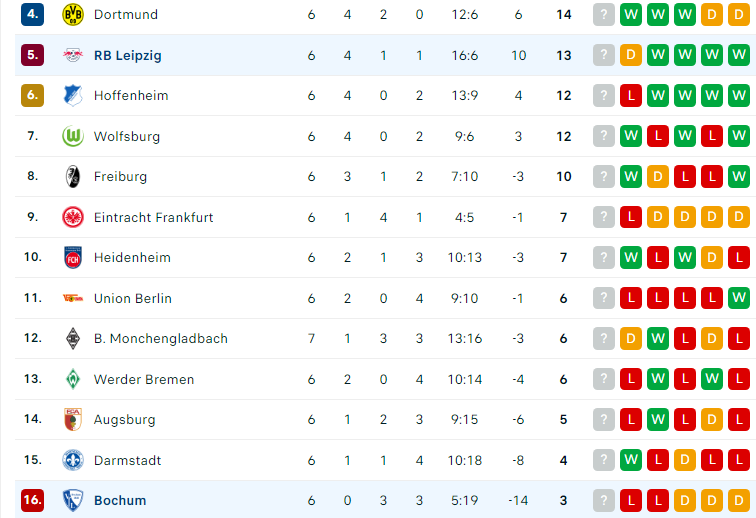Click the Dortmund BVB club logo

(x=73, y=14)
